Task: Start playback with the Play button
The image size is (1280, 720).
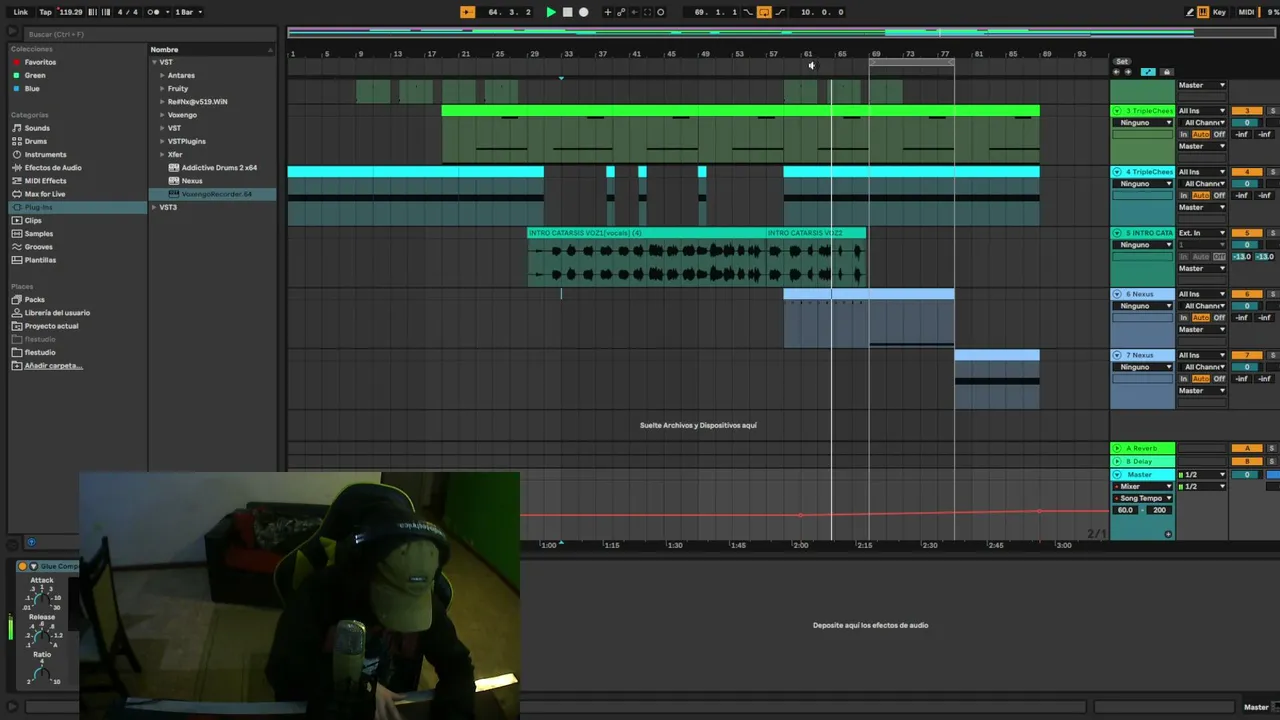Action: coord(551,12)
